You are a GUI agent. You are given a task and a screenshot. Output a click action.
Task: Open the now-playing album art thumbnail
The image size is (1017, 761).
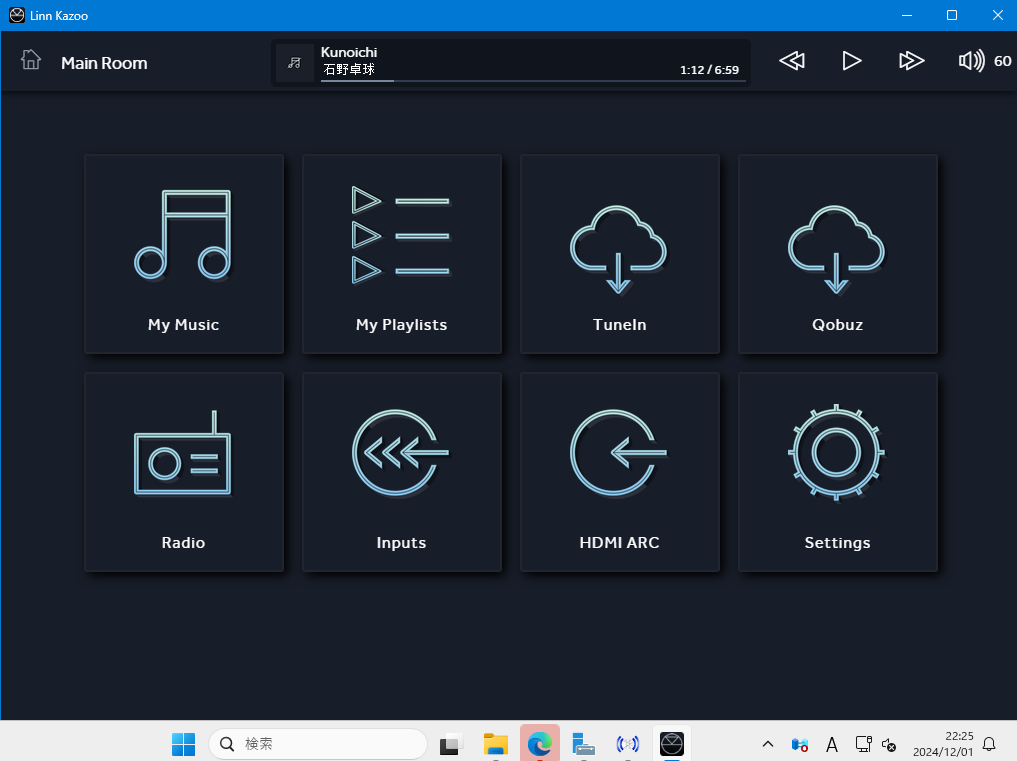(x=294, y=63)
